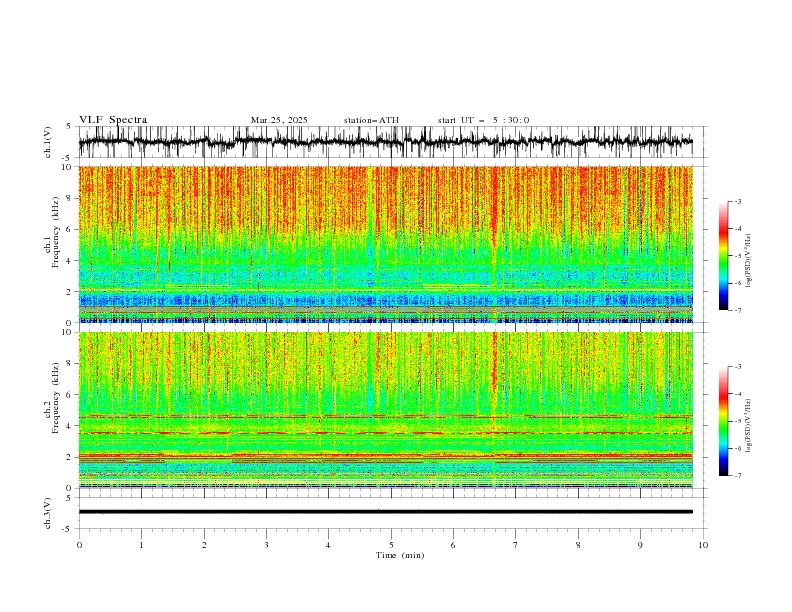Viewport: 792px width, 612px height.
Task: Click time axis tick label 9
Action: click(x=640, y=545)
